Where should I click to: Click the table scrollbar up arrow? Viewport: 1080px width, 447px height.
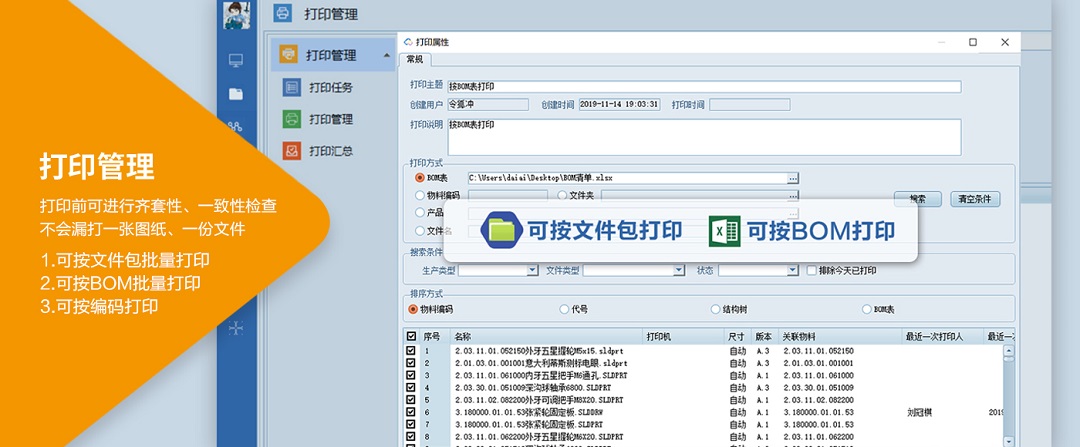(1008, 351)
